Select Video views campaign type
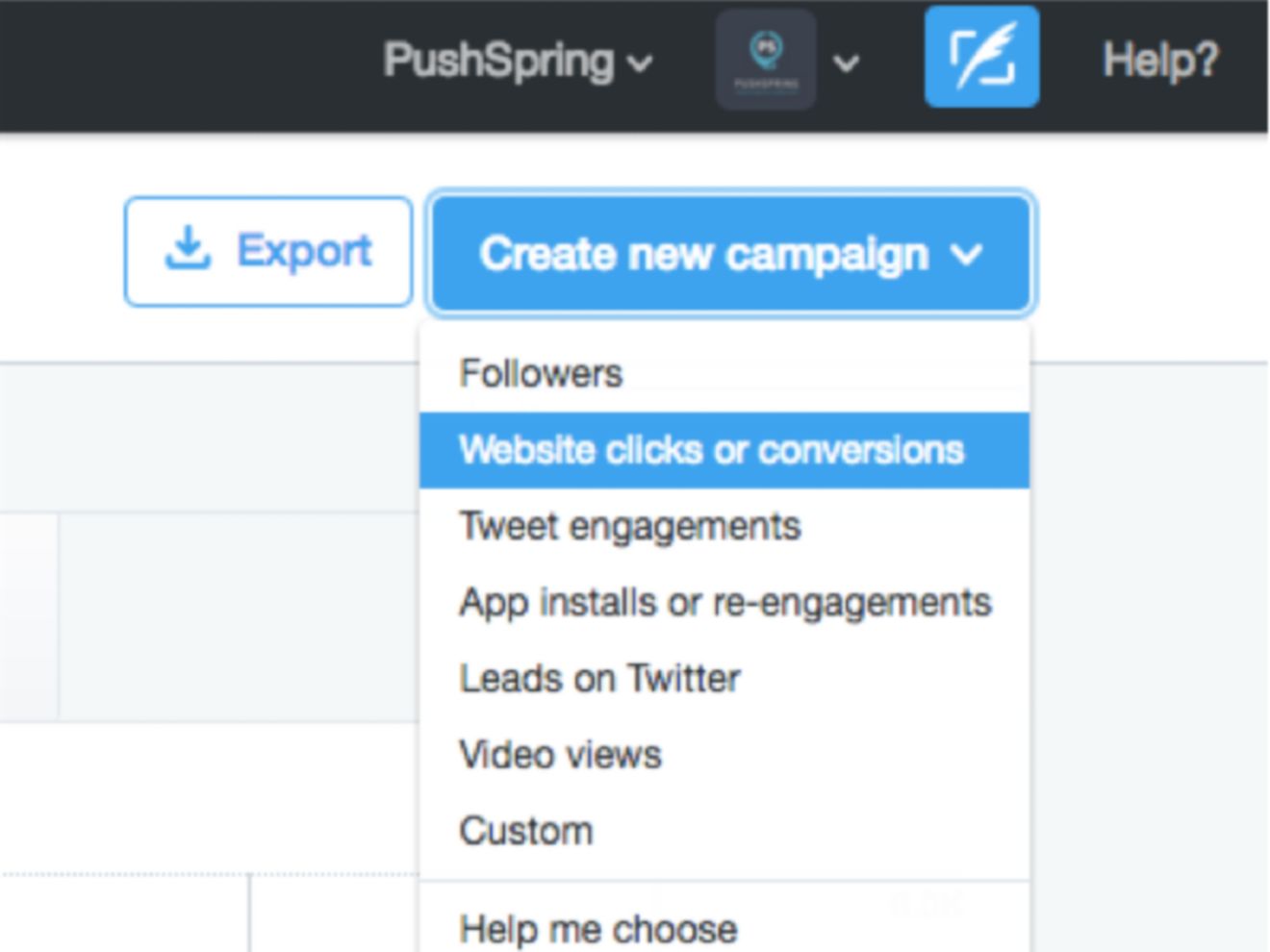 click(560, 754)
